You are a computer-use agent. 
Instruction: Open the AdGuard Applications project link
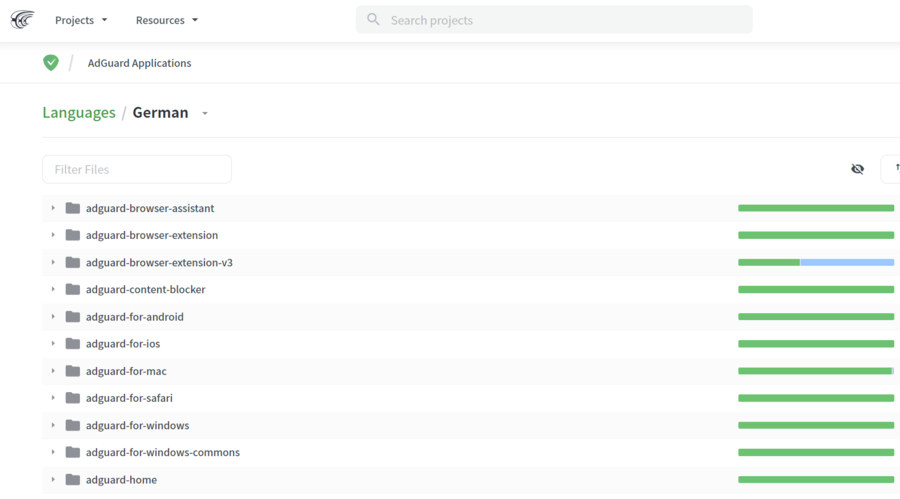(x=139, y=63)
